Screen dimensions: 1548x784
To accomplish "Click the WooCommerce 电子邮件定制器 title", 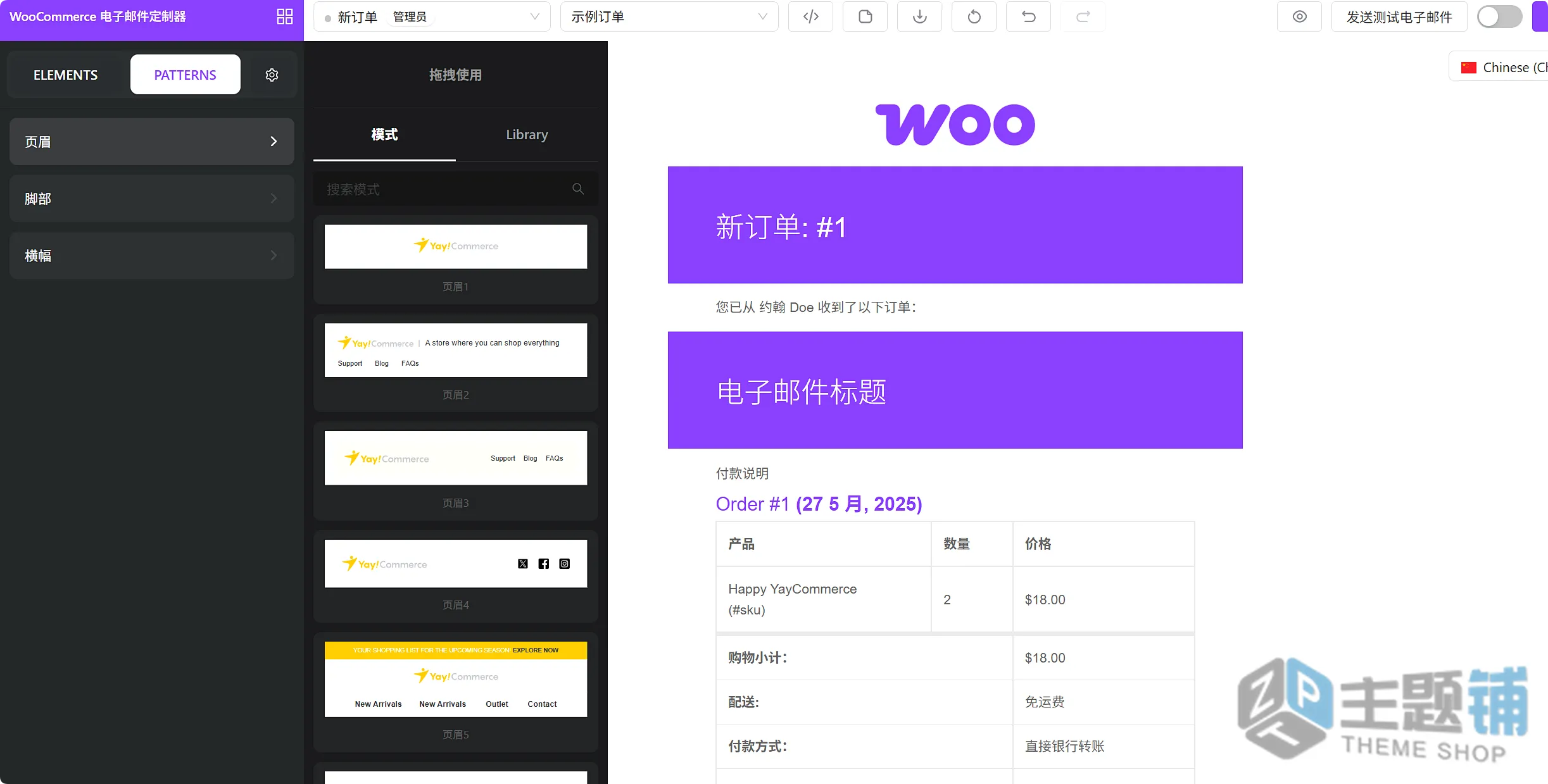I will click(x=98, y=17).
